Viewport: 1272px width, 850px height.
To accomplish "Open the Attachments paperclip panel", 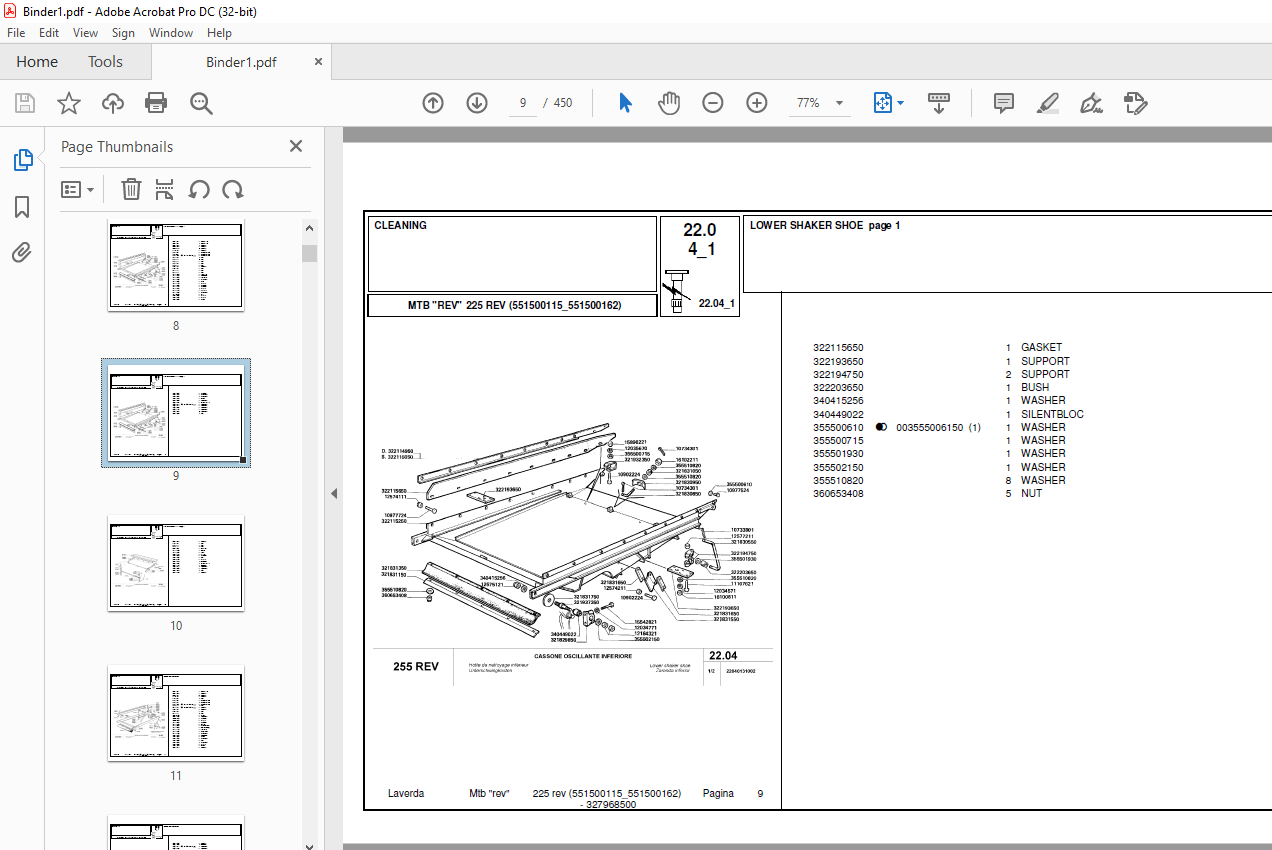I will click(x=22, y=252).
